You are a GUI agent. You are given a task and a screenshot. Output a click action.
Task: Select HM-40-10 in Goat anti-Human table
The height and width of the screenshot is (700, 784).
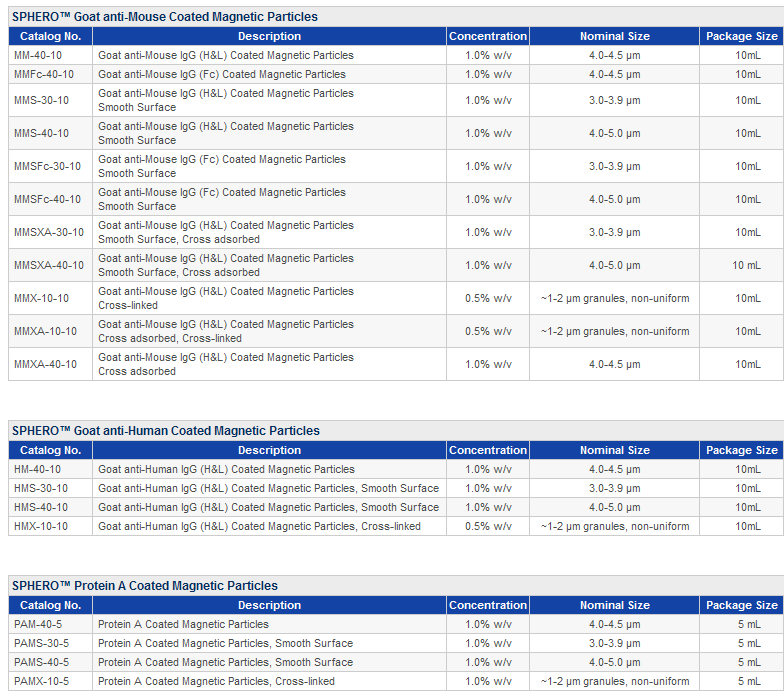(x=38, y=469)
